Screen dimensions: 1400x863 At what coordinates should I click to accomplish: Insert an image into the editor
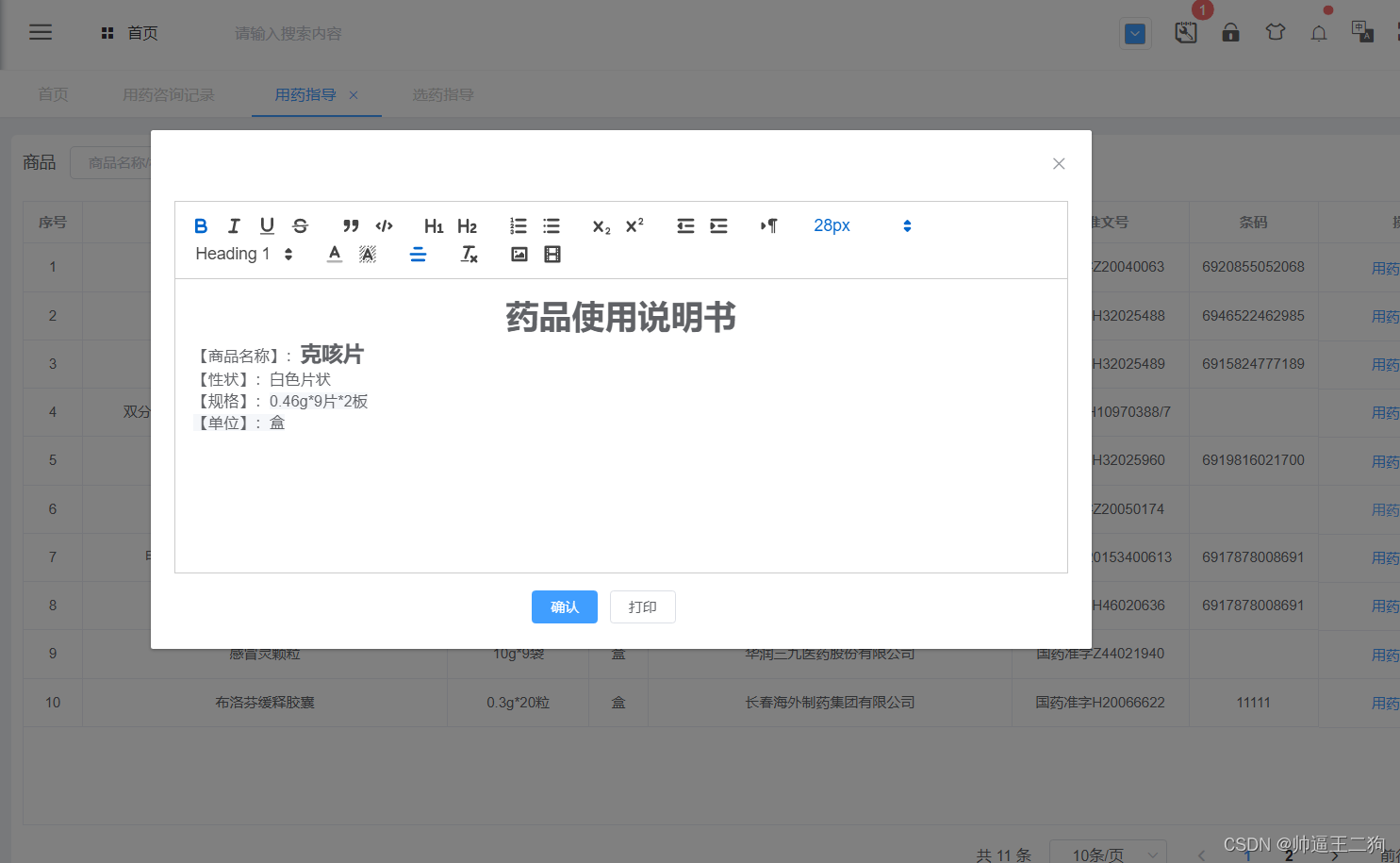click(519, 254)
